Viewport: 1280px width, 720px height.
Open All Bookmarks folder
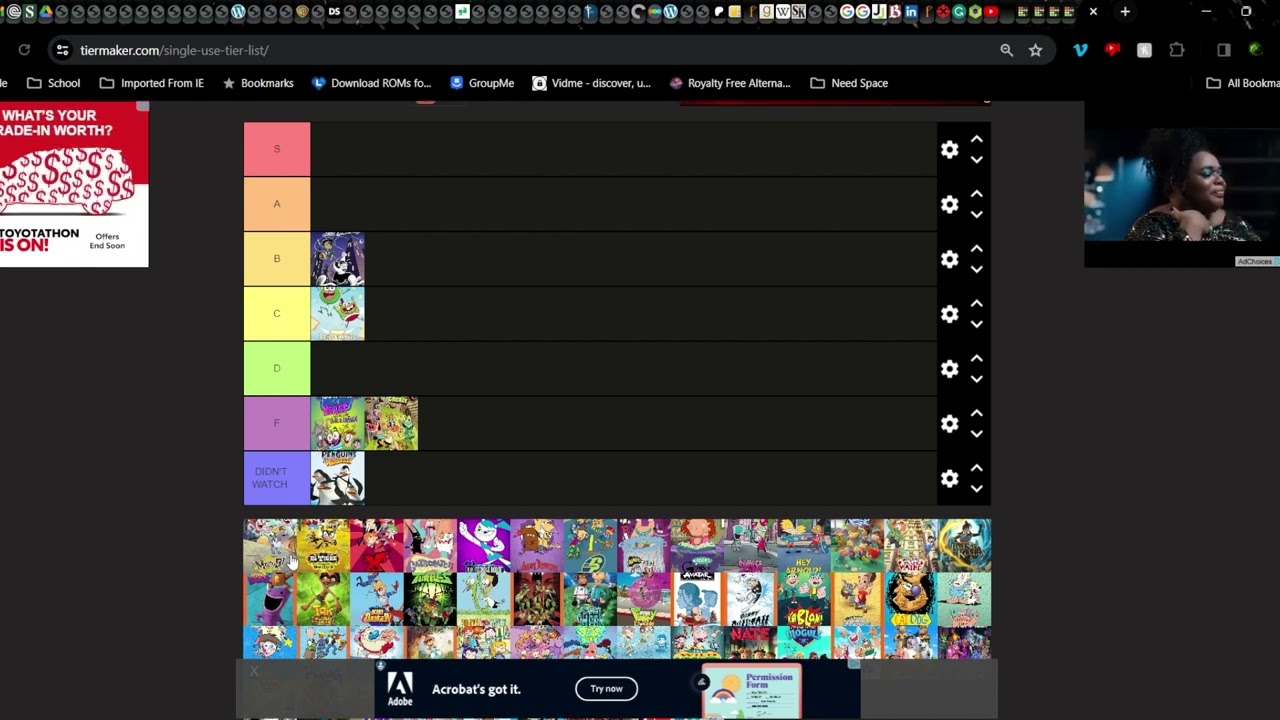(1243, 83)
